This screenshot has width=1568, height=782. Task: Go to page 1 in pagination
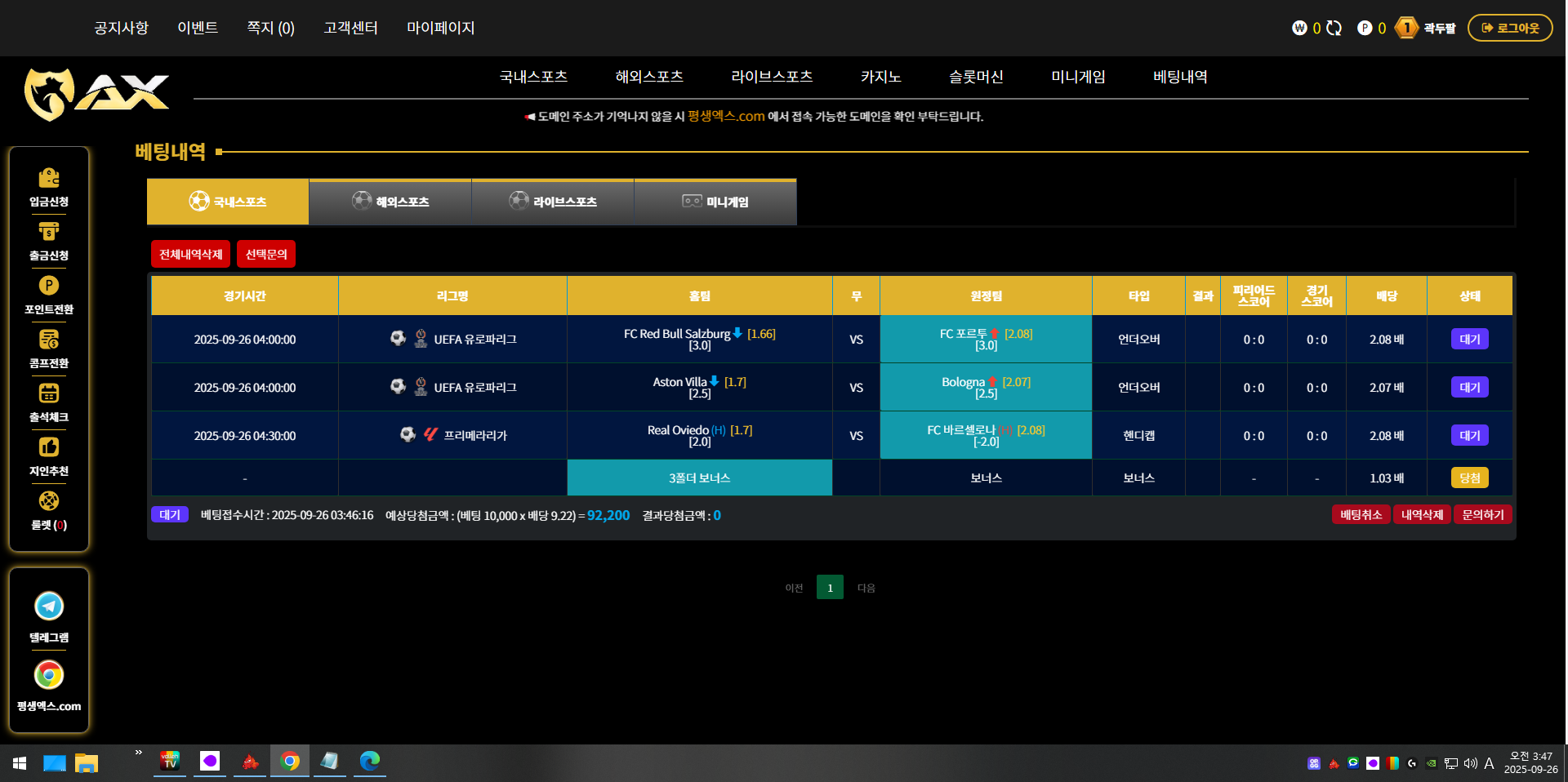830,588
